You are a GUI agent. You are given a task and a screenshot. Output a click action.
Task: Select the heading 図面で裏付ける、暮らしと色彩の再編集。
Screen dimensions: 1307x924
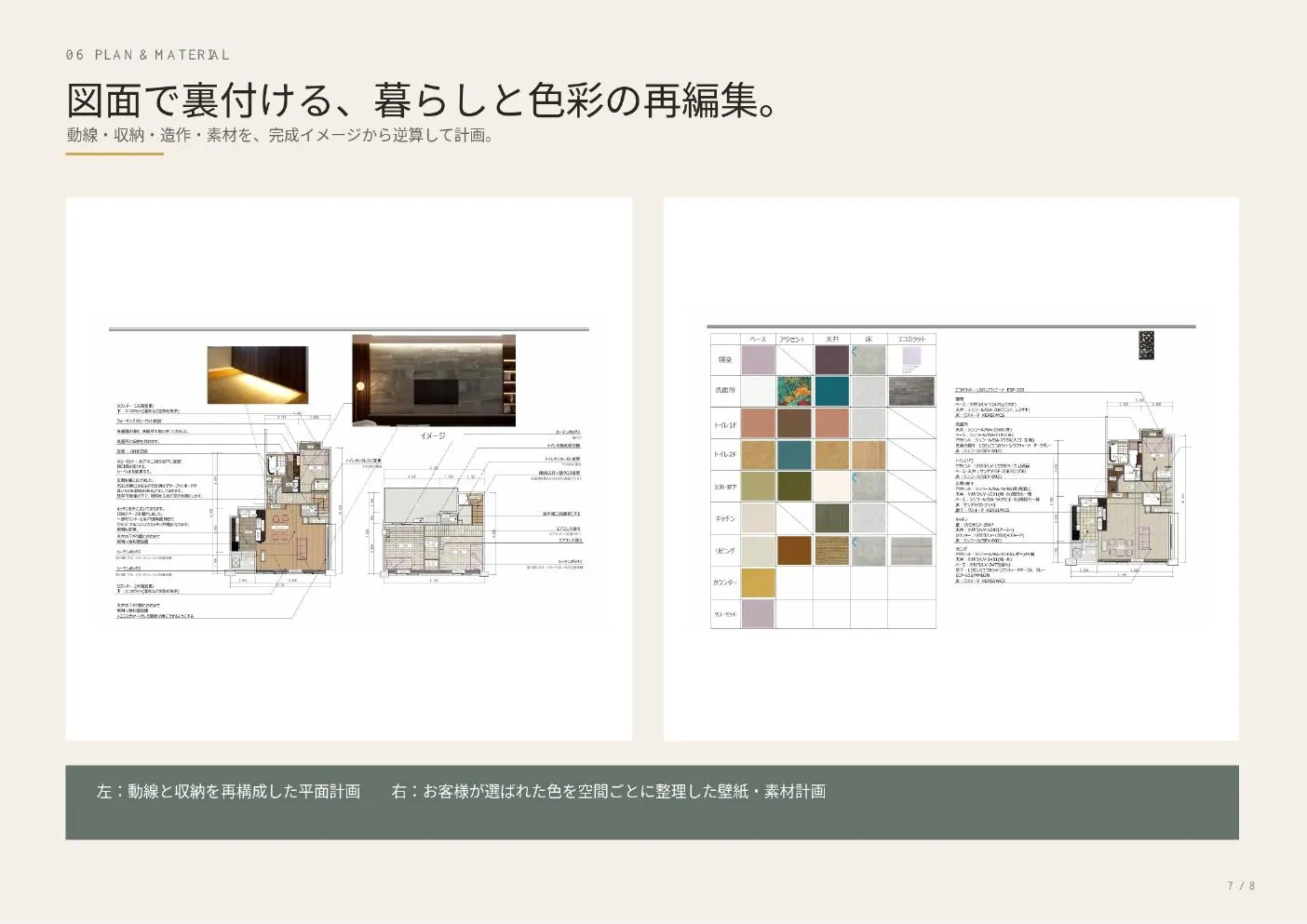pos(422,100)
